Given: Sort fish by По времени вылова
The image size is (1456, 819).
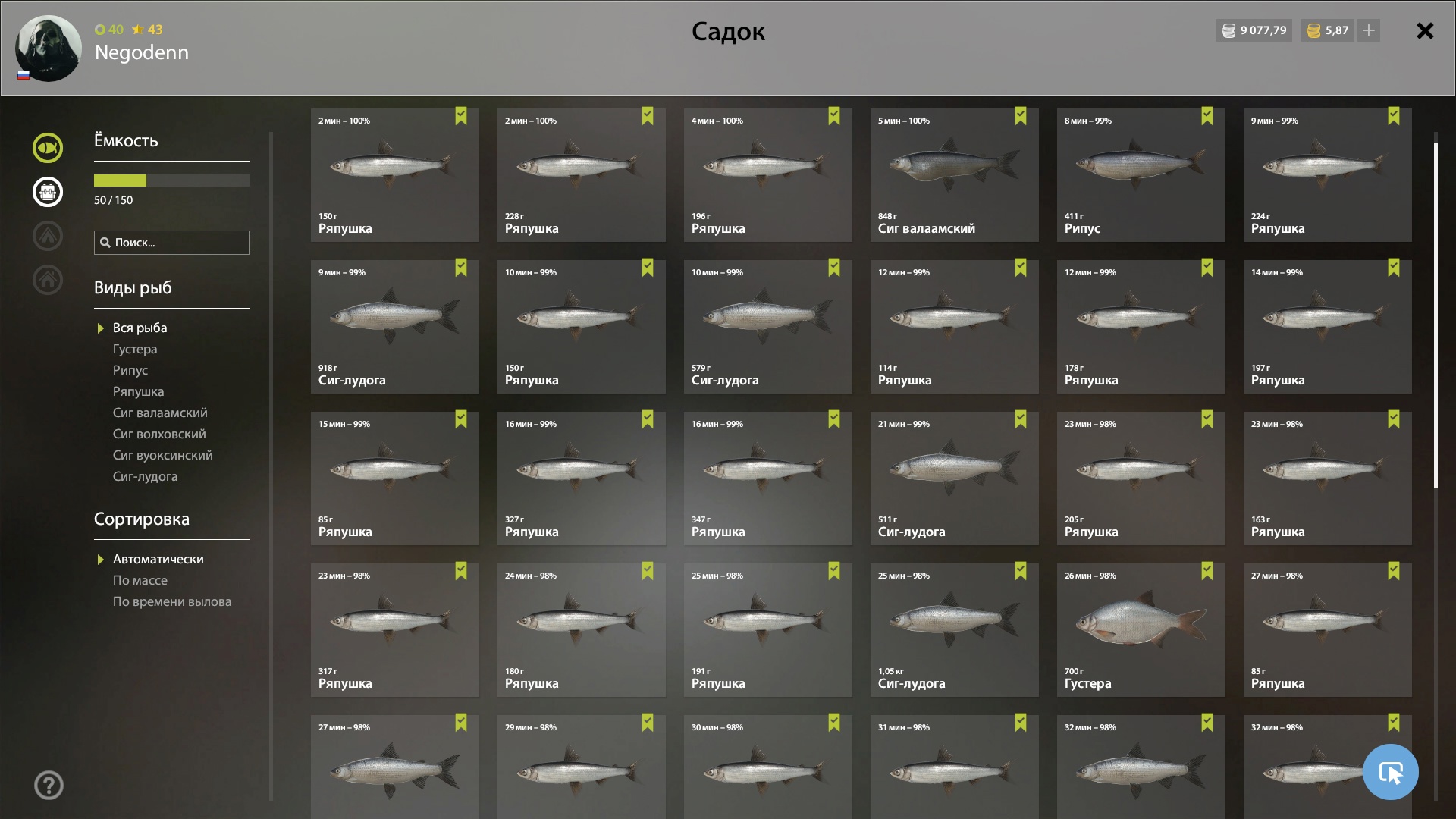Looking at the screenshot, I should pos(172,601).
